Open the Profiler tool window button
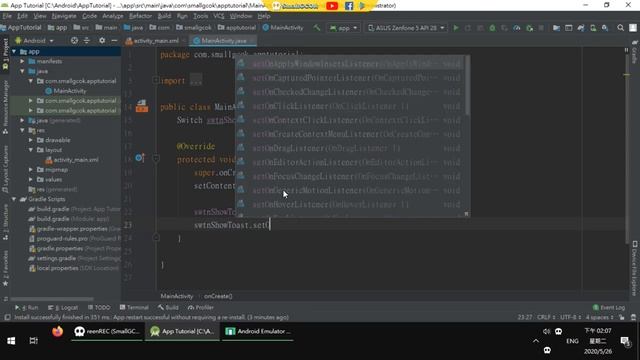The image size is (640, 360). click(201, 307)
